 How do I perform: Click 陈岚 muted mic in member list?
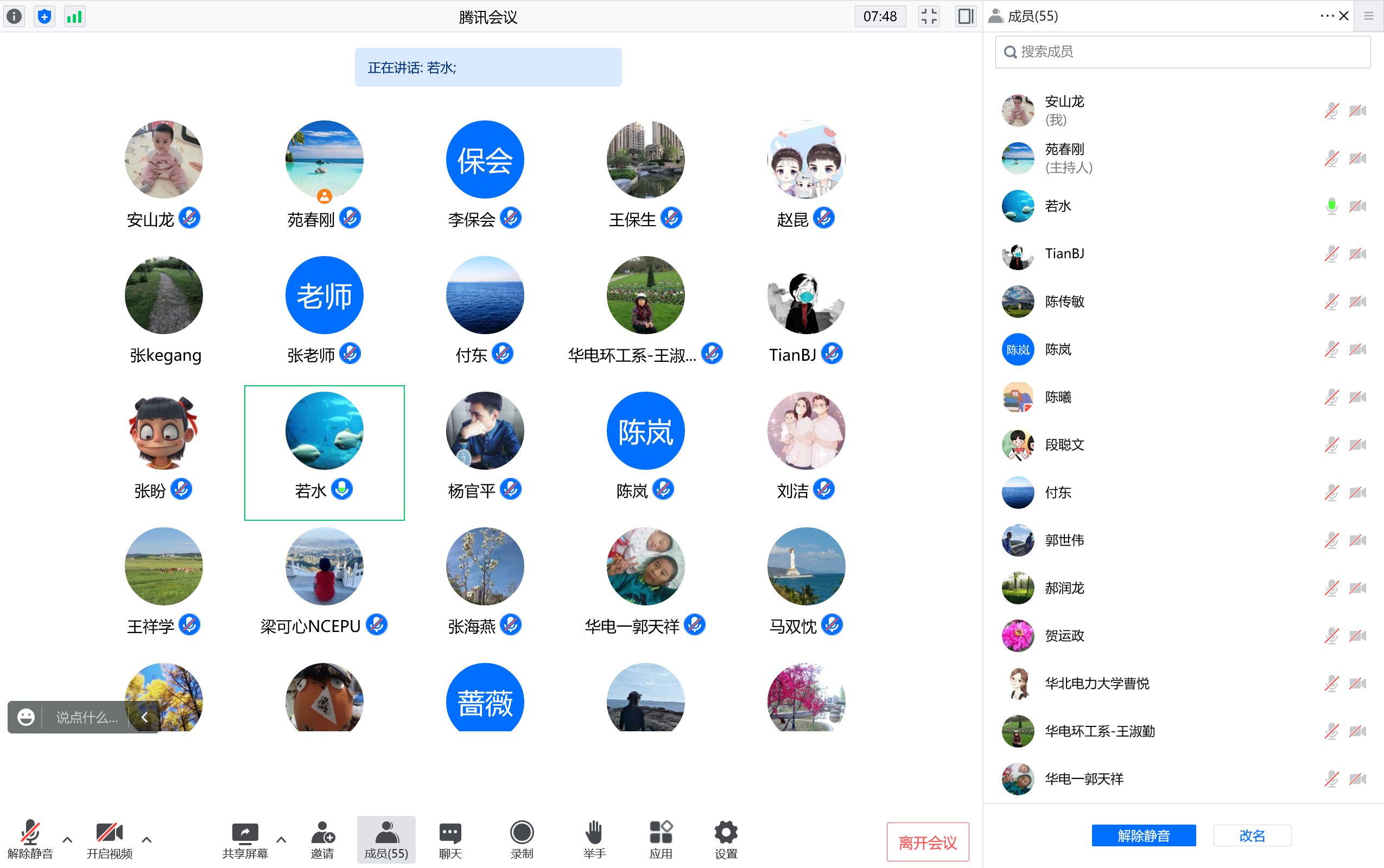tap(1331, 349)
